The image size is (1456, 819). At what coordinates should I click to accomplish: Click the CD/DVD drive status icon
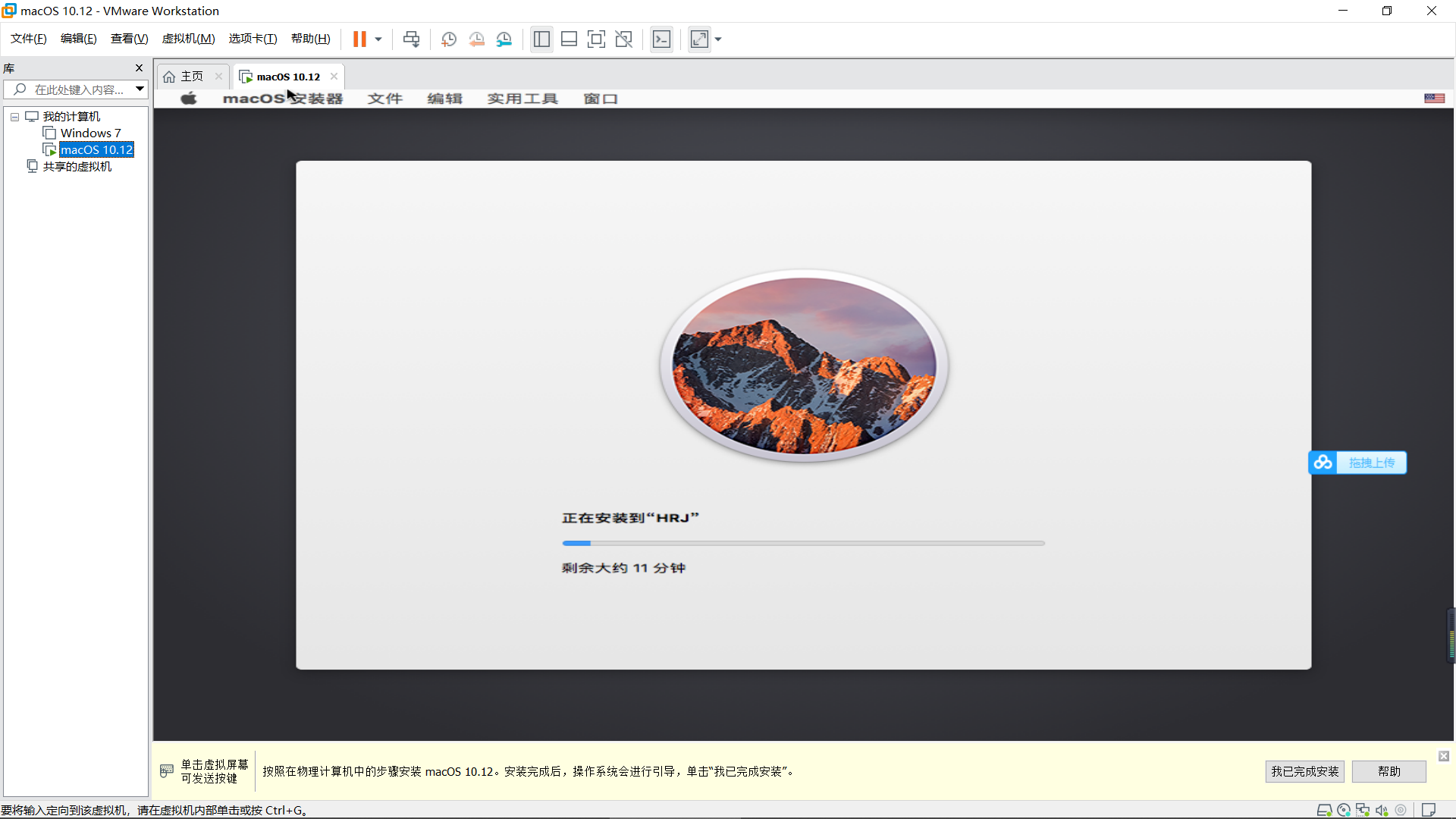(1344, 810)
